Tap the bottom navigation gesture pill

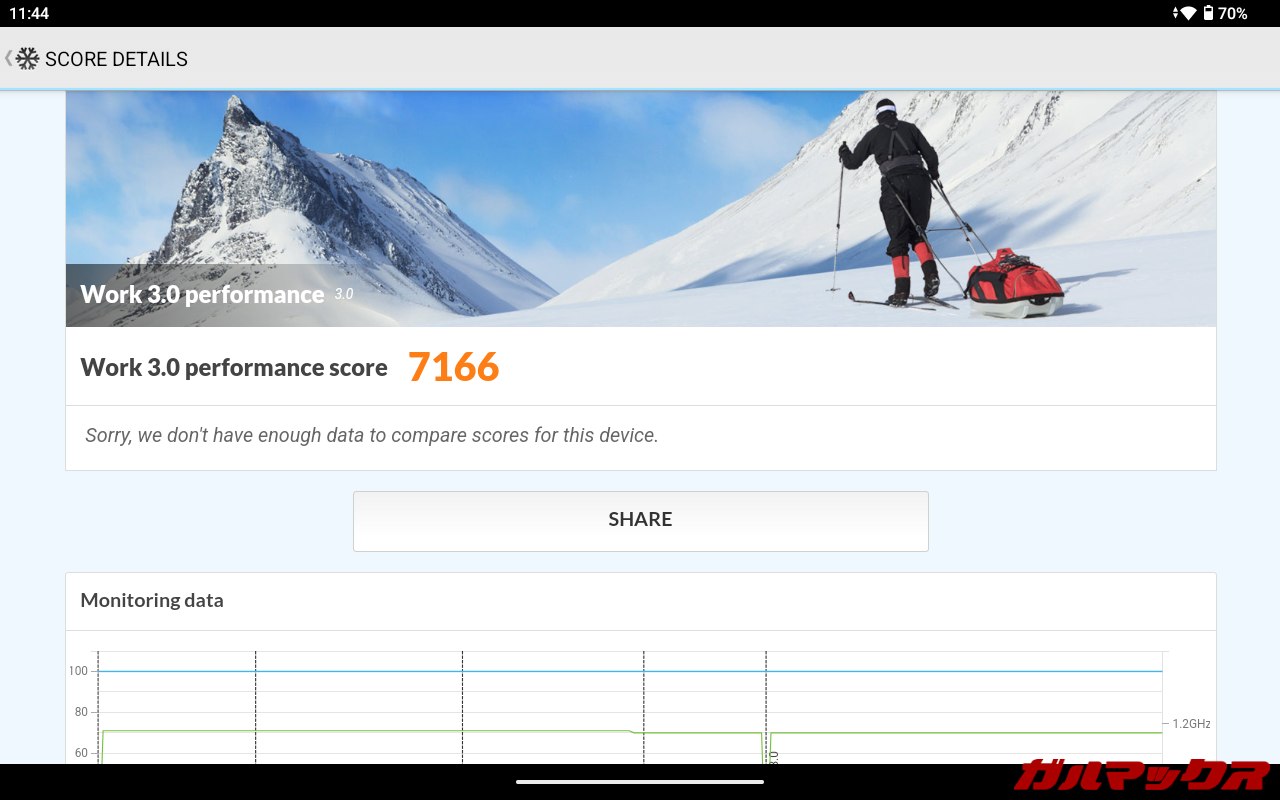click(640, 781)
